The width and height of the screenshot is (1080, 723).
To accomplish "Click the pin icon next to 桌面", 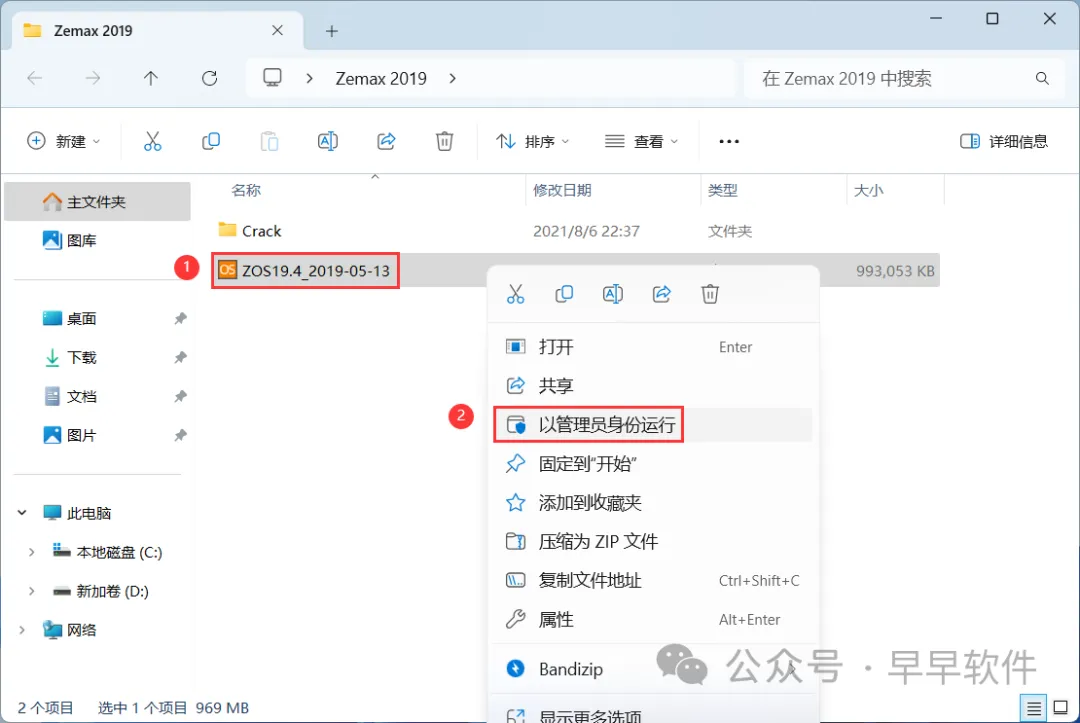I will [180, 318].
